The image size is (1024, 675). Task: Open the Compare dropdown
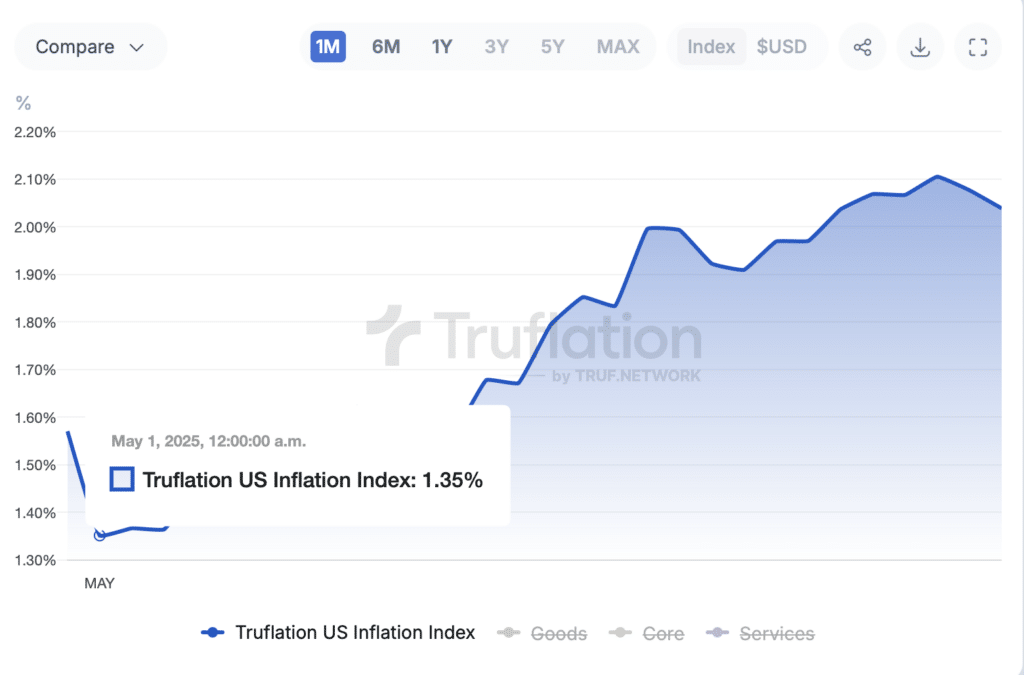(76, 47)
